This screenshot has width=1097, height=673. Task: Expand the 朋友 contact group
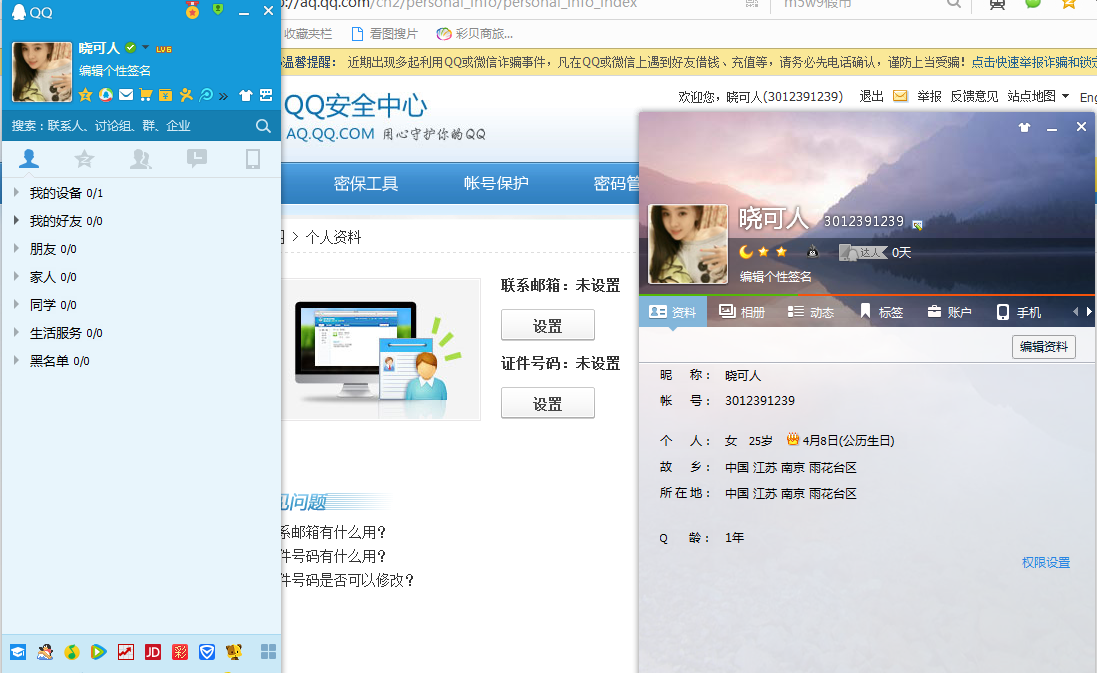(x=16, y=248)
